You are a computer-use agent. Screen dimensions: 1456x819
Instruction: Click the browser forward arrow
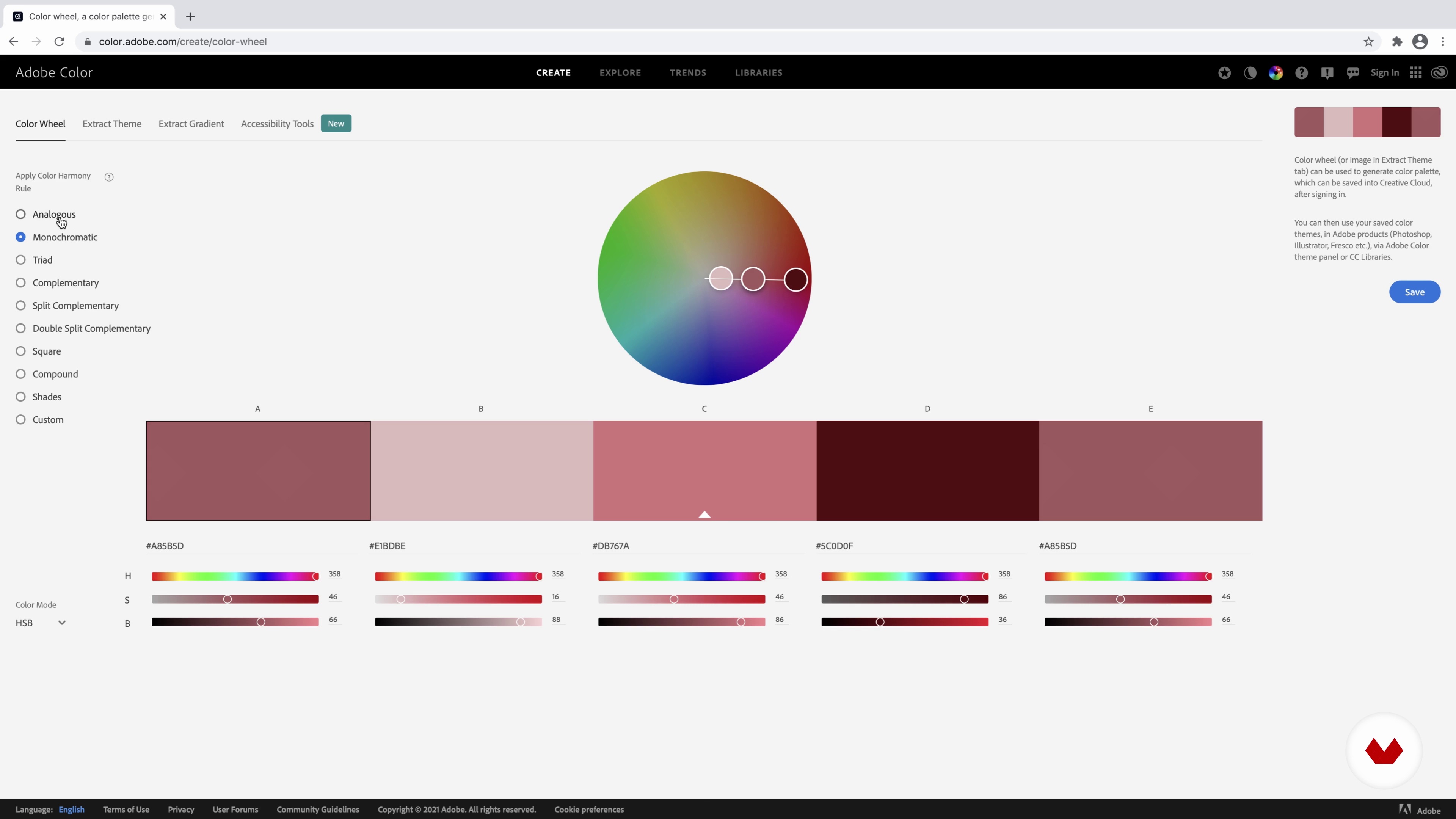36,41
